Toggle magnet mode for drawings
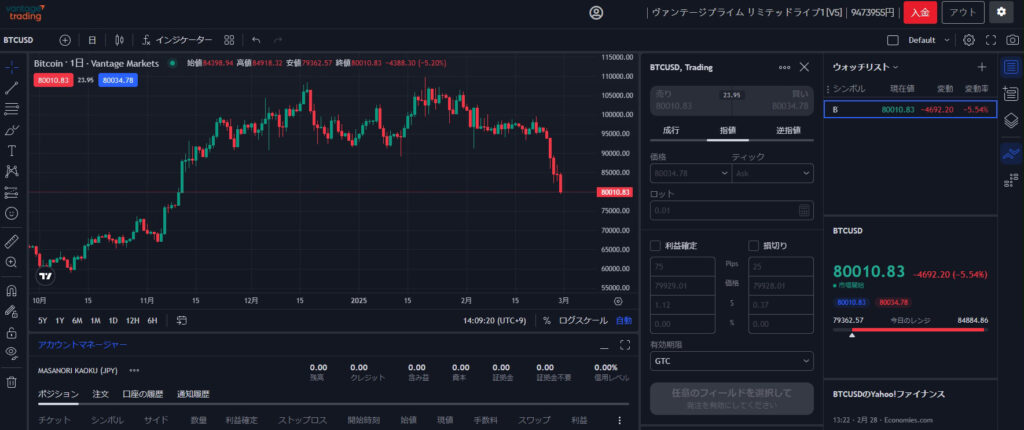This screenshot has height=430, width=1024. (11, 290)
